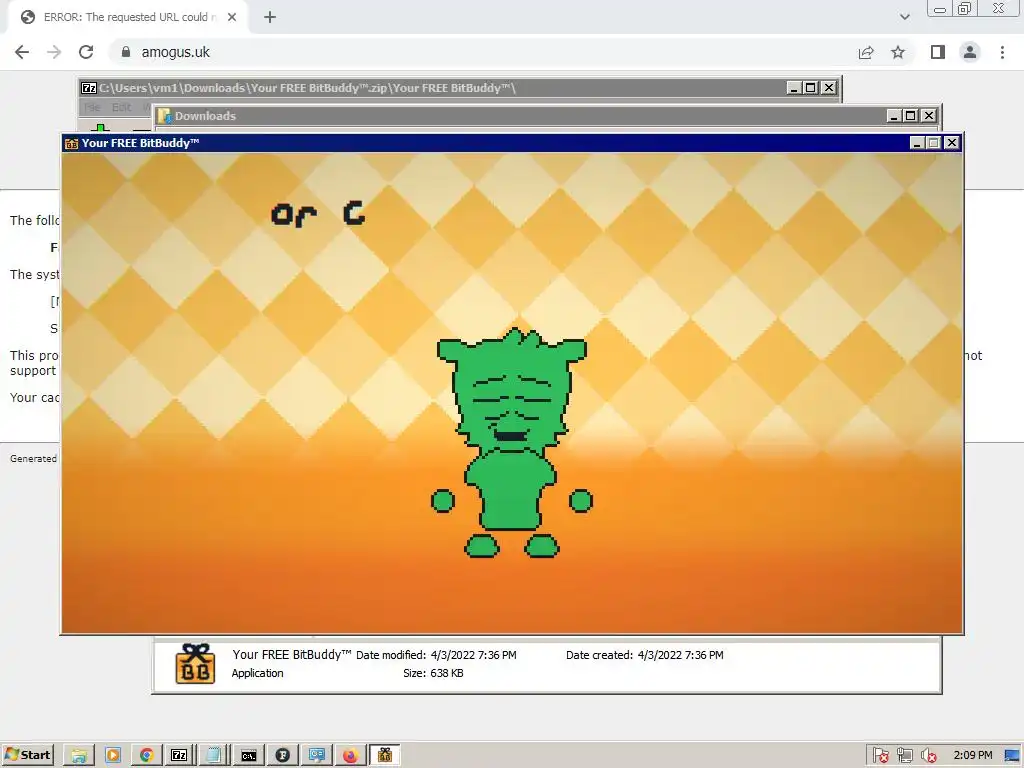
Task: Share this page from Chrome toolbar
Action: [x=866, y=52]
